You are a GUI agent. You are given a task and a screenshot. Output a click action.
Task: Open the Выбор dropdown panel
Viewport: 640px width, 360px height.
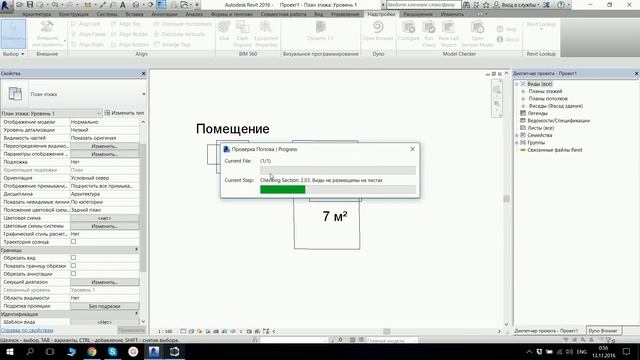point(13,54)
